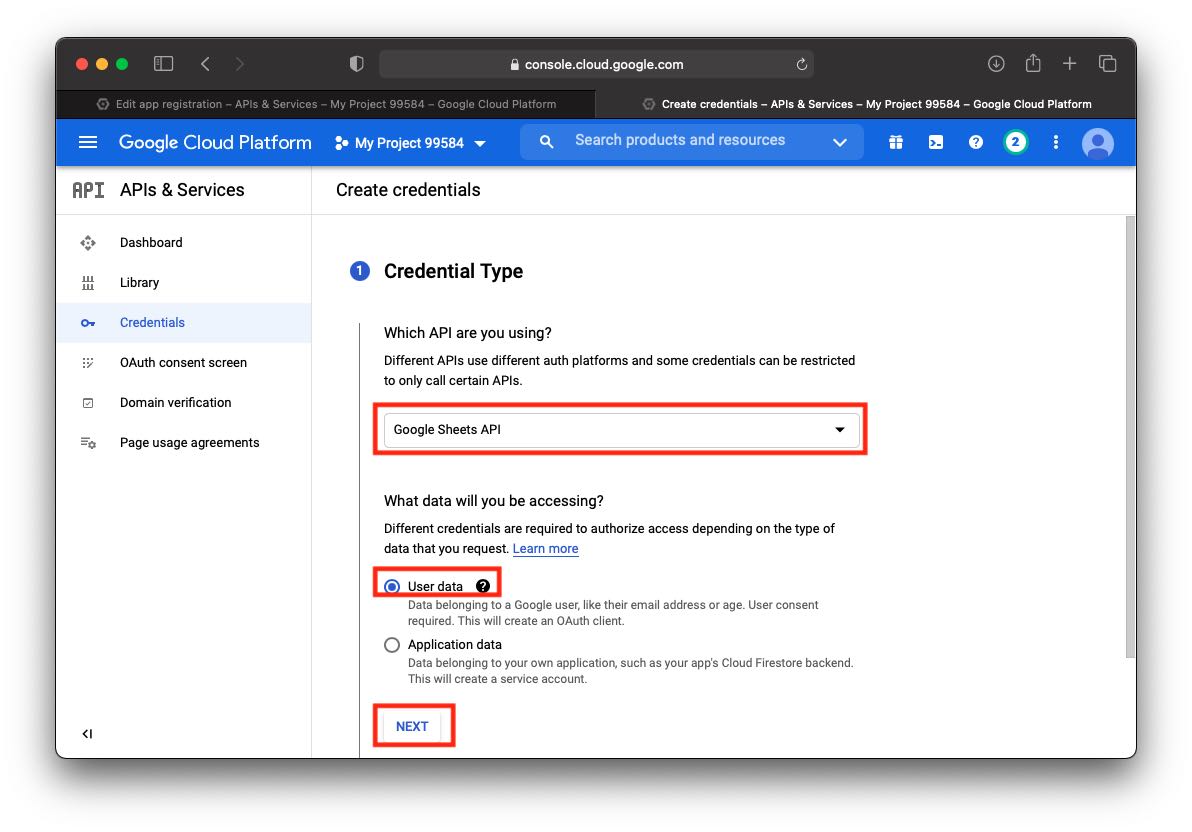Screen dimensions: 1192x832
Task: Open Domain verification page
Action: pyautogui.click(x=176, y=403)
